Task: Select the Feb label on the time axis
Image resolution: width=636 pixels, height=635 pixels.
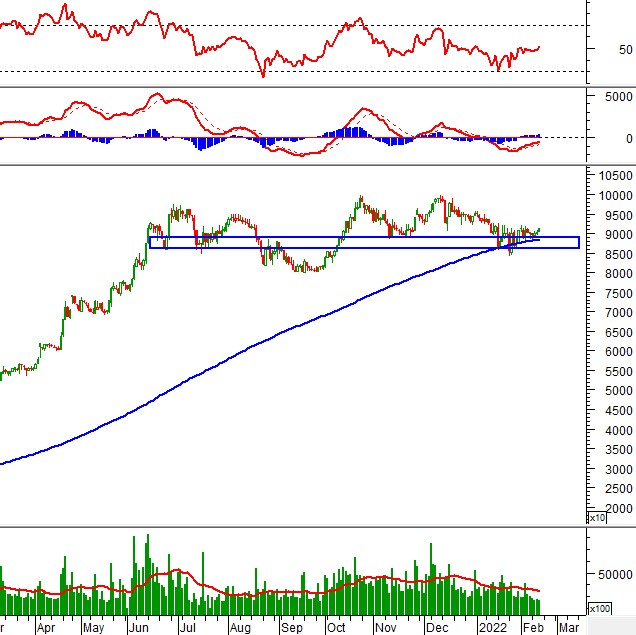Action: click(x=533, y=628)
